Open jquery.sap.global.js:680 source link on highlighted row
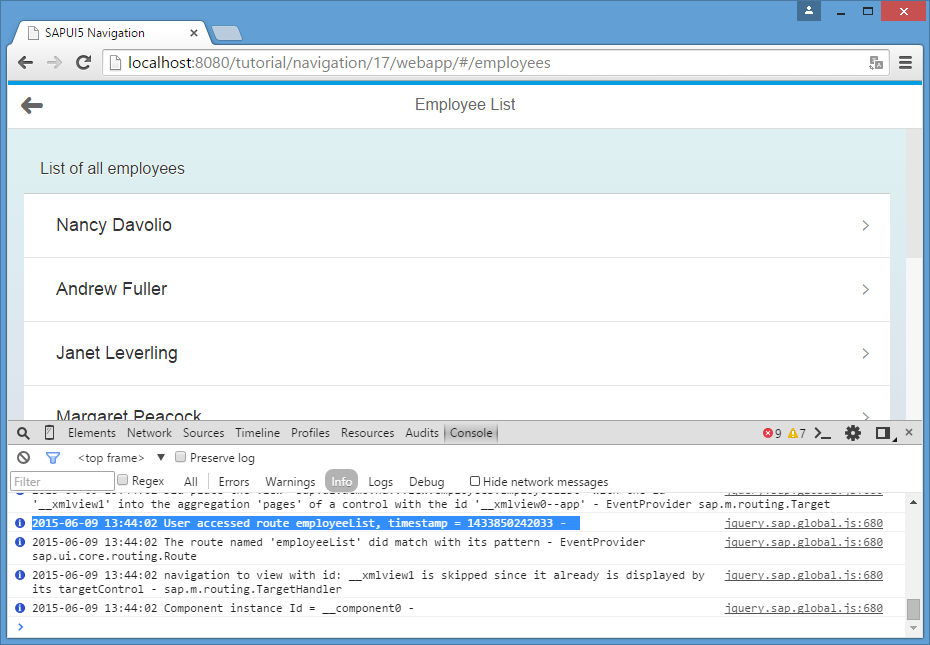Image resolution: width=930 pixels, height=645 pixels. coord(803,523)
